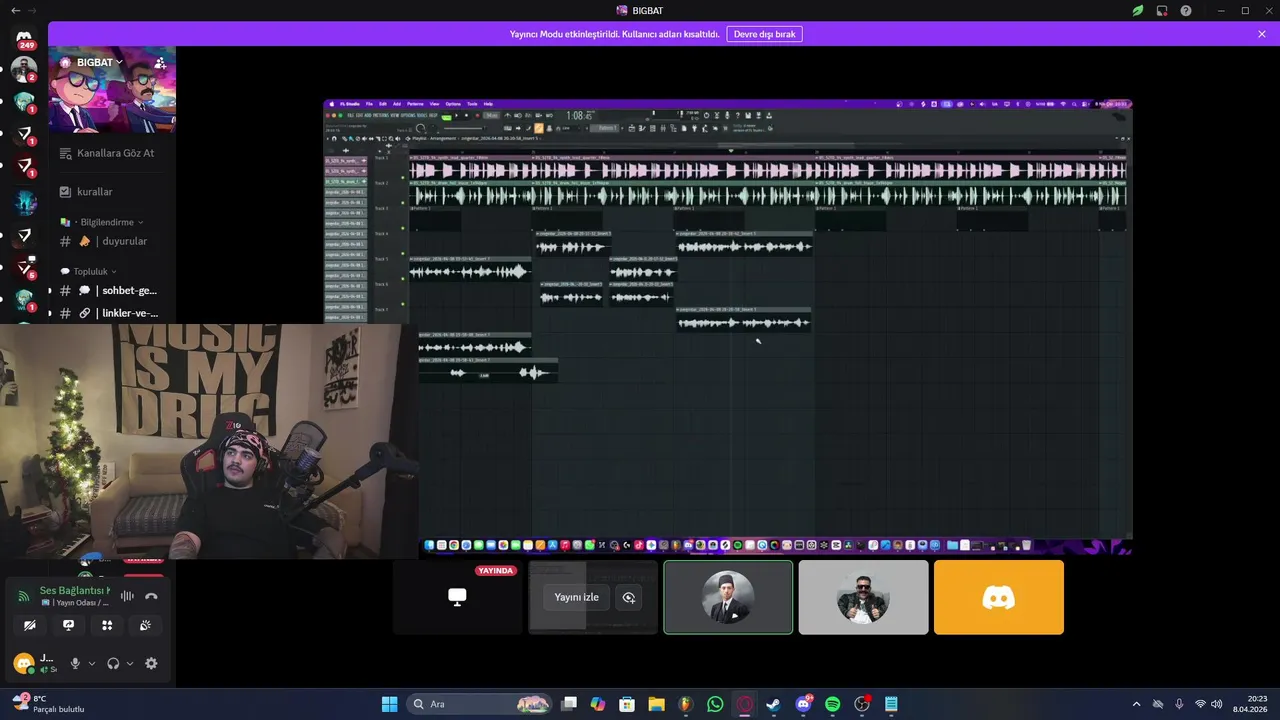Toggle the camera on in voice panel
Image resolution: width=1280 pixels, height=720 pixels.
pyautogui.click(x=30, y=625)
